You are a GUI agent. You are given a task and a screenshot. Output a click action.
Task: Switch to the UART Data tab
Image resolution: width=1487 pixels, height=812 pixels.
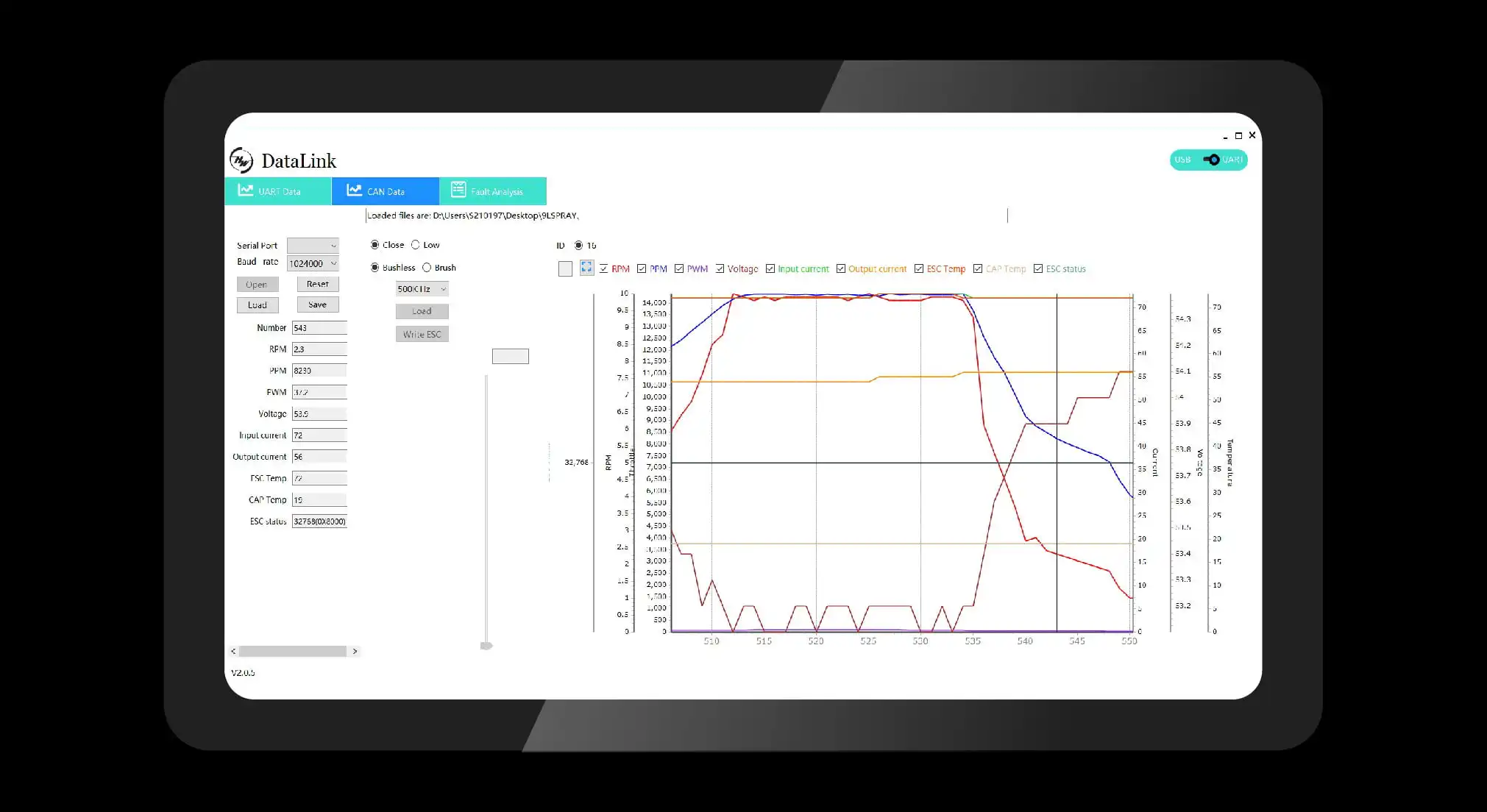coord(278,190)
